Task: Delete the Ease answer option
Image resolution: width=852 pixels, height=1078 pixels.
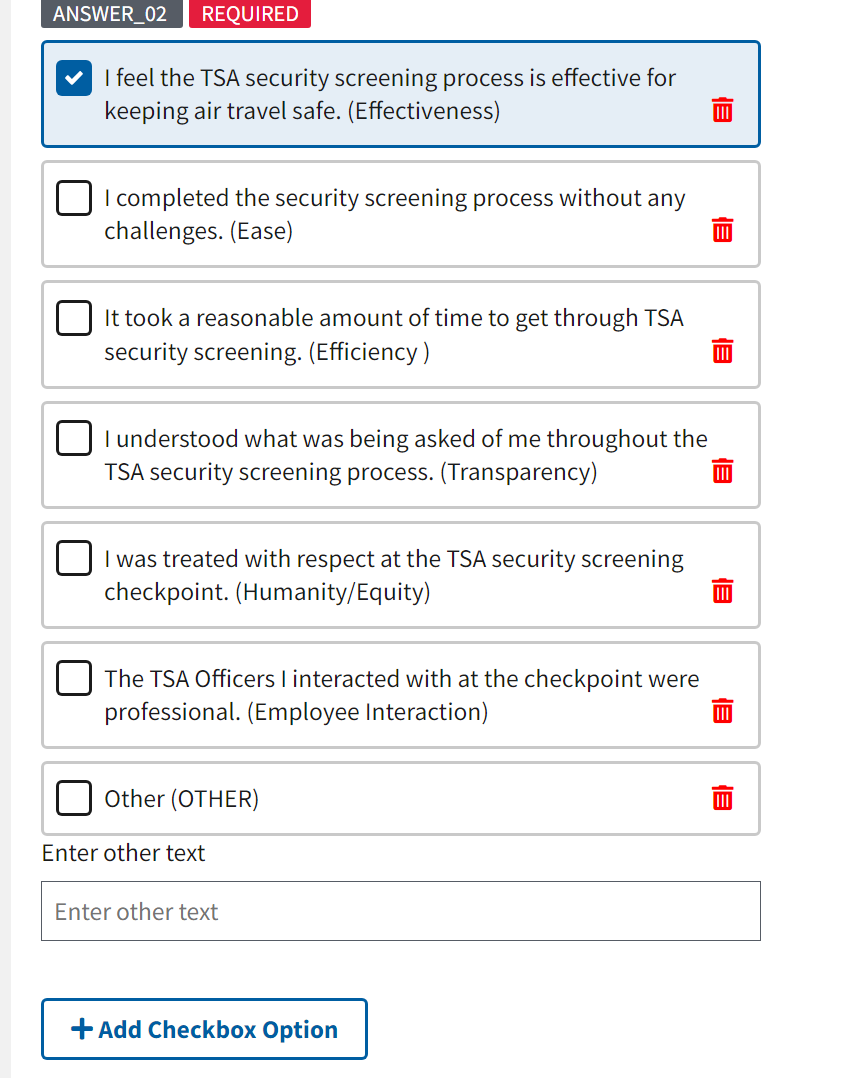Action: coord(722,231)
